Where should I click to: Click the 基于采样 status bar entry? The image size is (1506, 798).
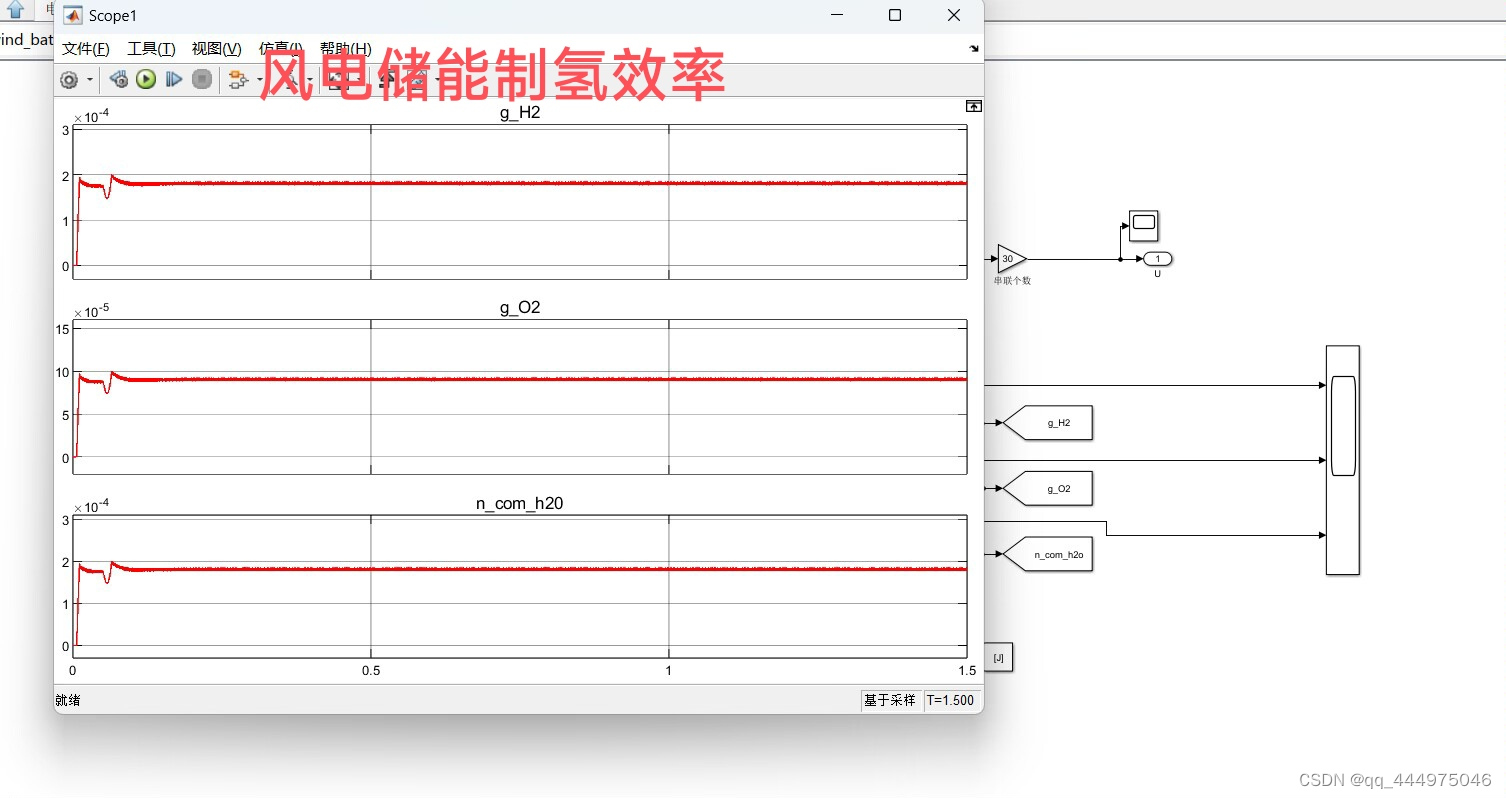[890, 700]
